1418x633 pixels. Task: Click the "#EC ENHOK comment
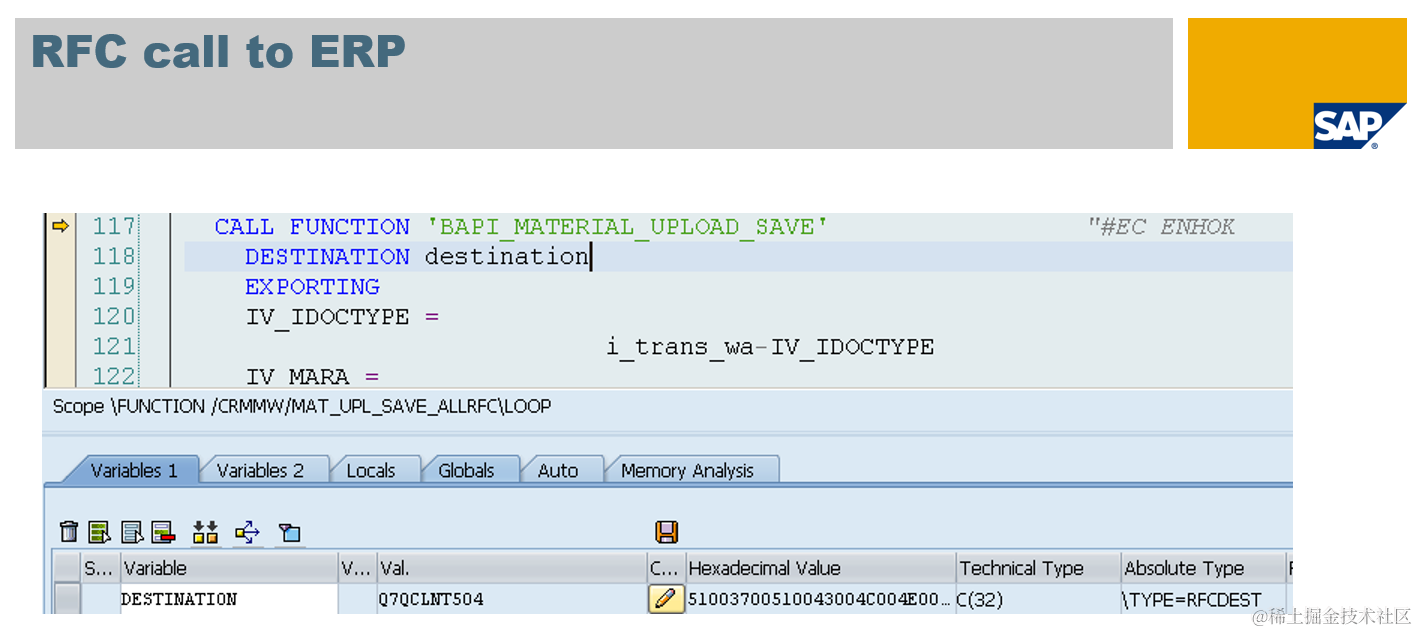[x=1161, y=227]
